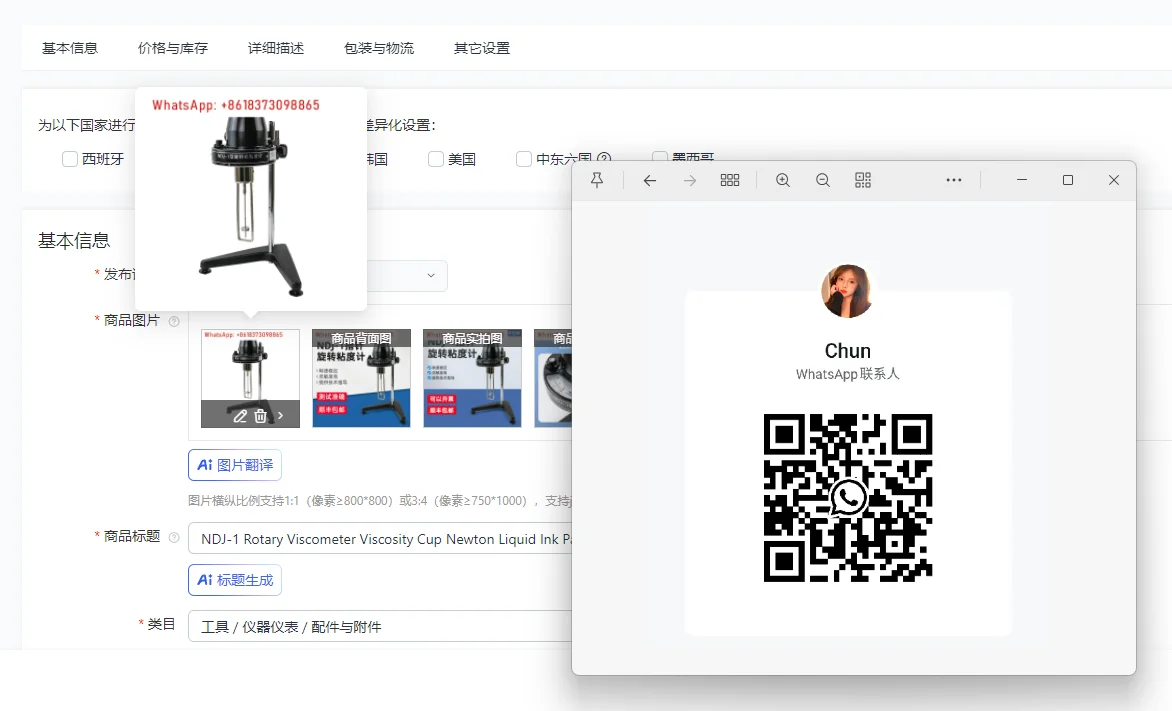Select the 商品实拍图 thumbnail
The image size is (1172, 711).
point(472,378)
